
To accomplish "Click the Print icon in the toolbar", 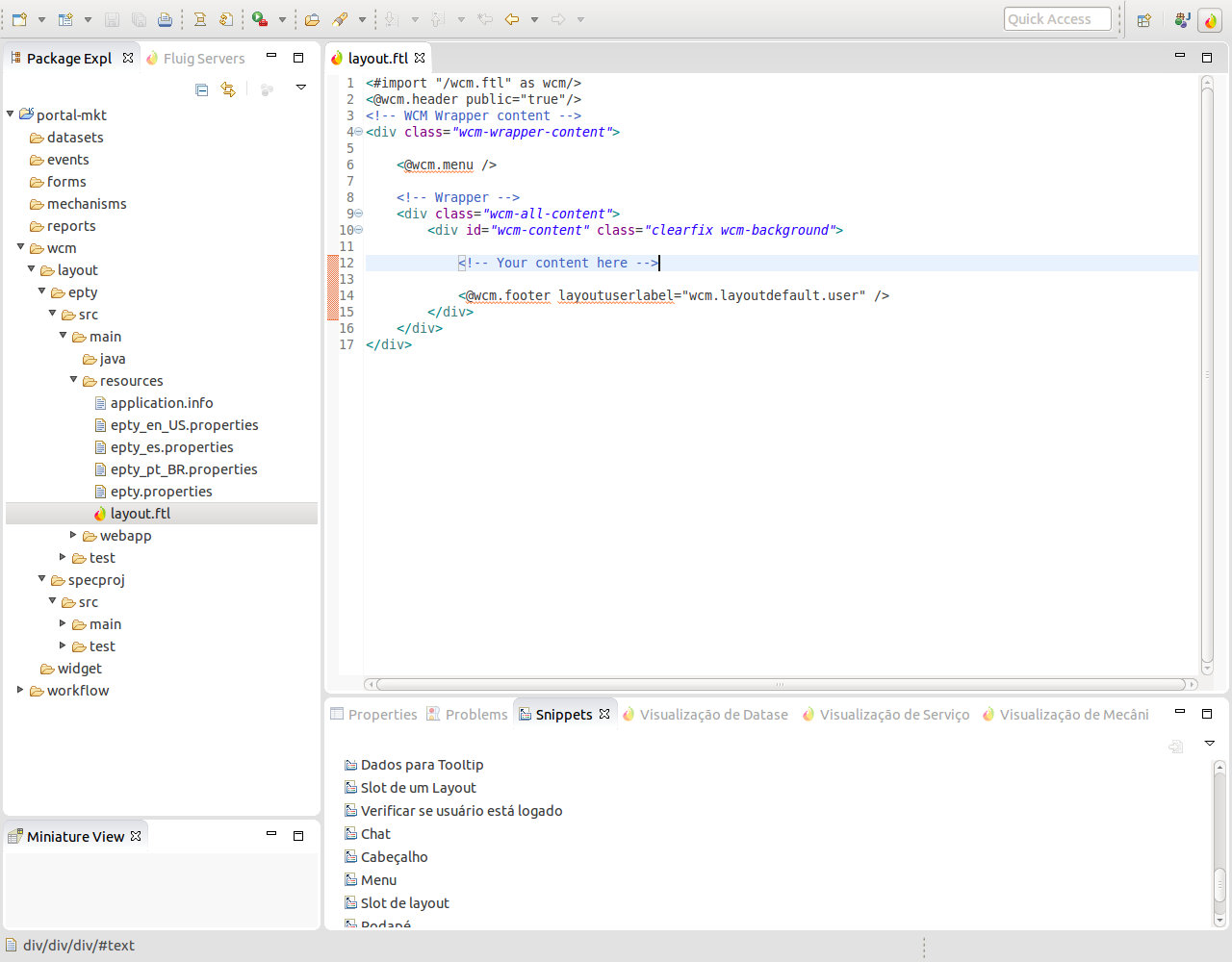I will [165, 19].
